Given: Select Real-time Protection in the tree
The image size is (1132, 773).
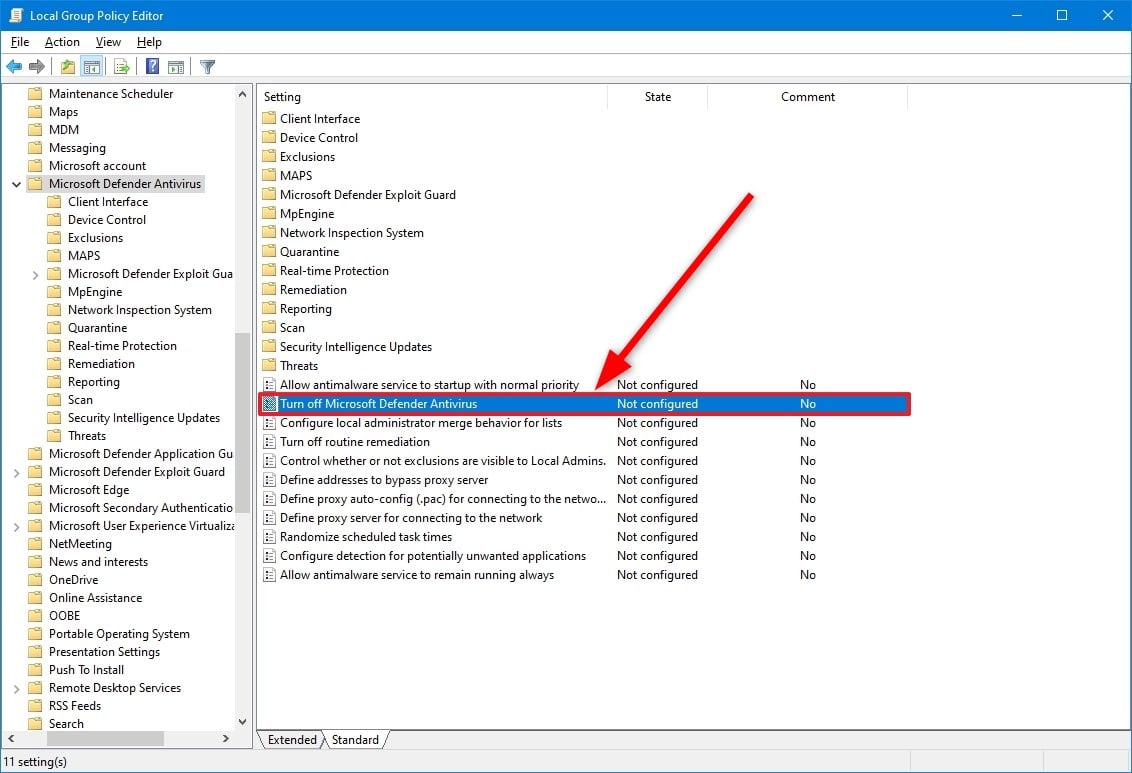Looking at the screenshot, I should pyautogui.click(x=122, y=346).
